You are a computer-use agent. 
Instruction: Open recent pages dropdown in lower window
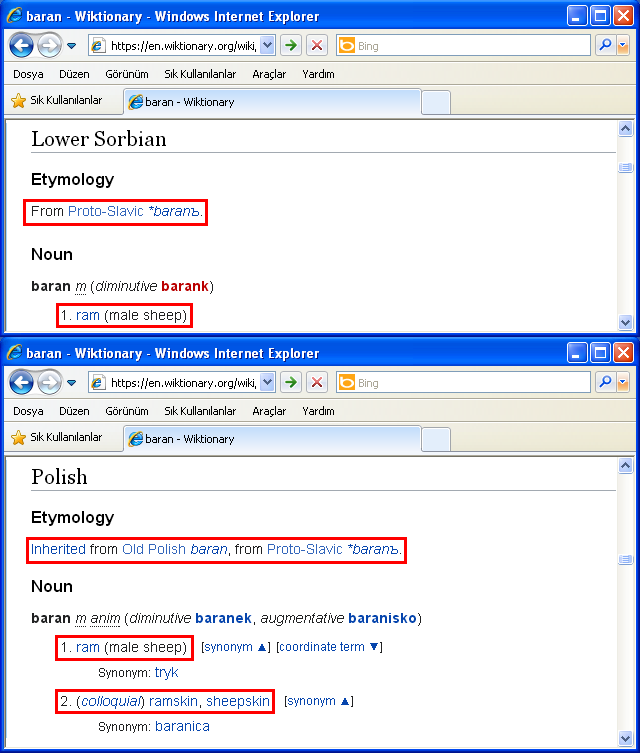tap(72, 383)
